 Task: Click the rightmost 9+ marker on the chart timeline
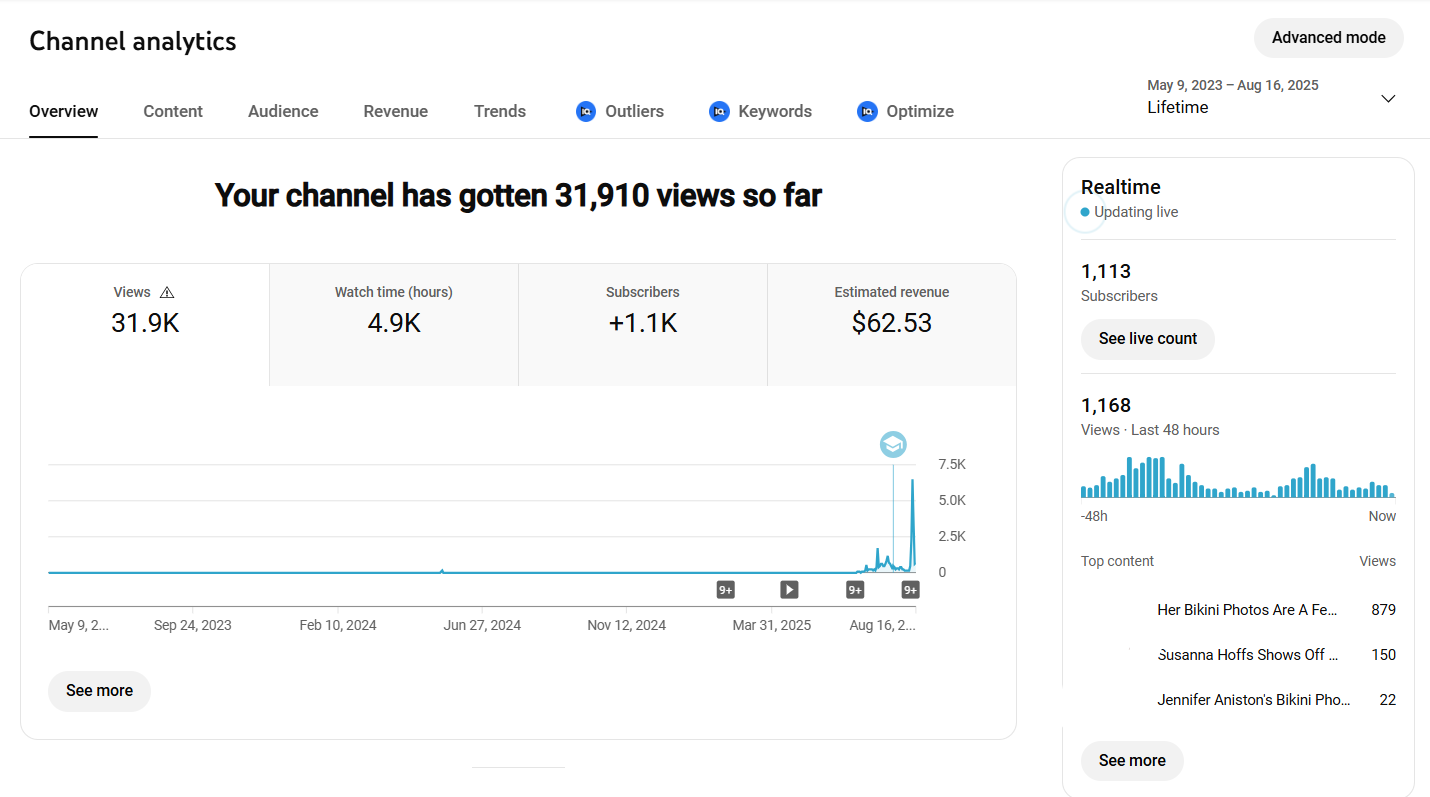pos(910,590)
